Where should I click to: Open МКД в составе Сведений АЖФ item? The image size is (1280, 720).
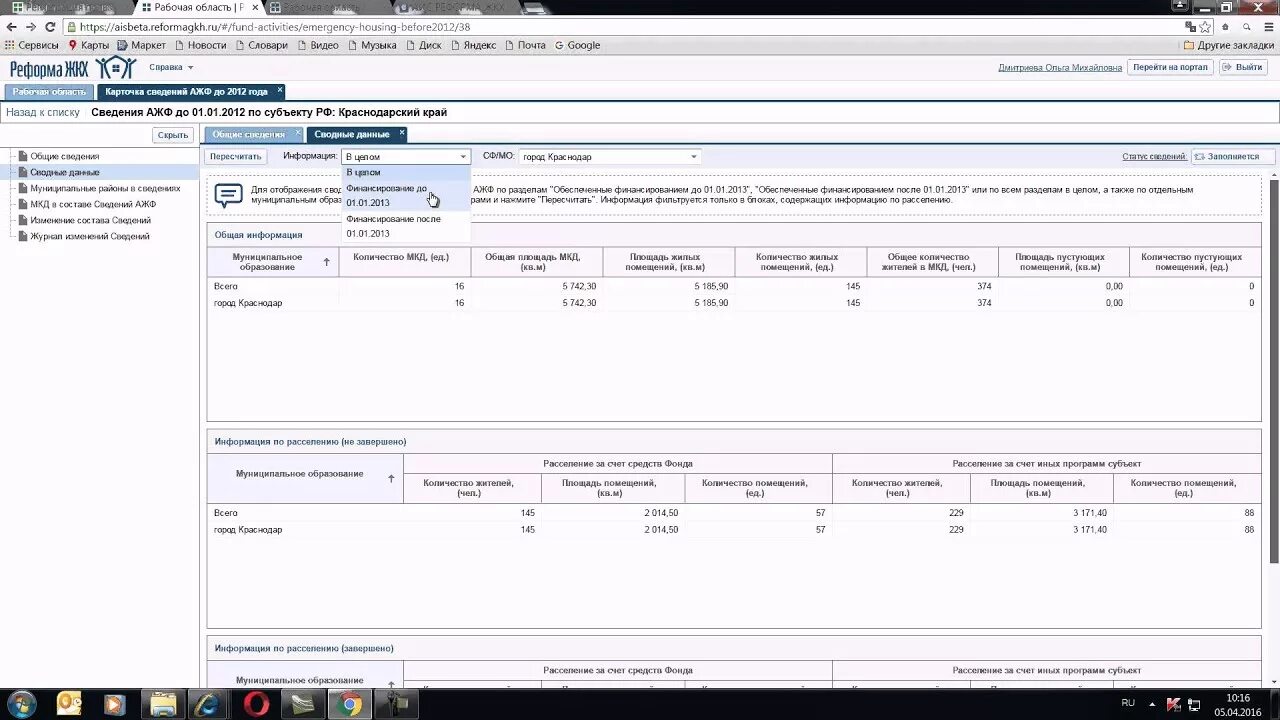(x=93, y=204)
